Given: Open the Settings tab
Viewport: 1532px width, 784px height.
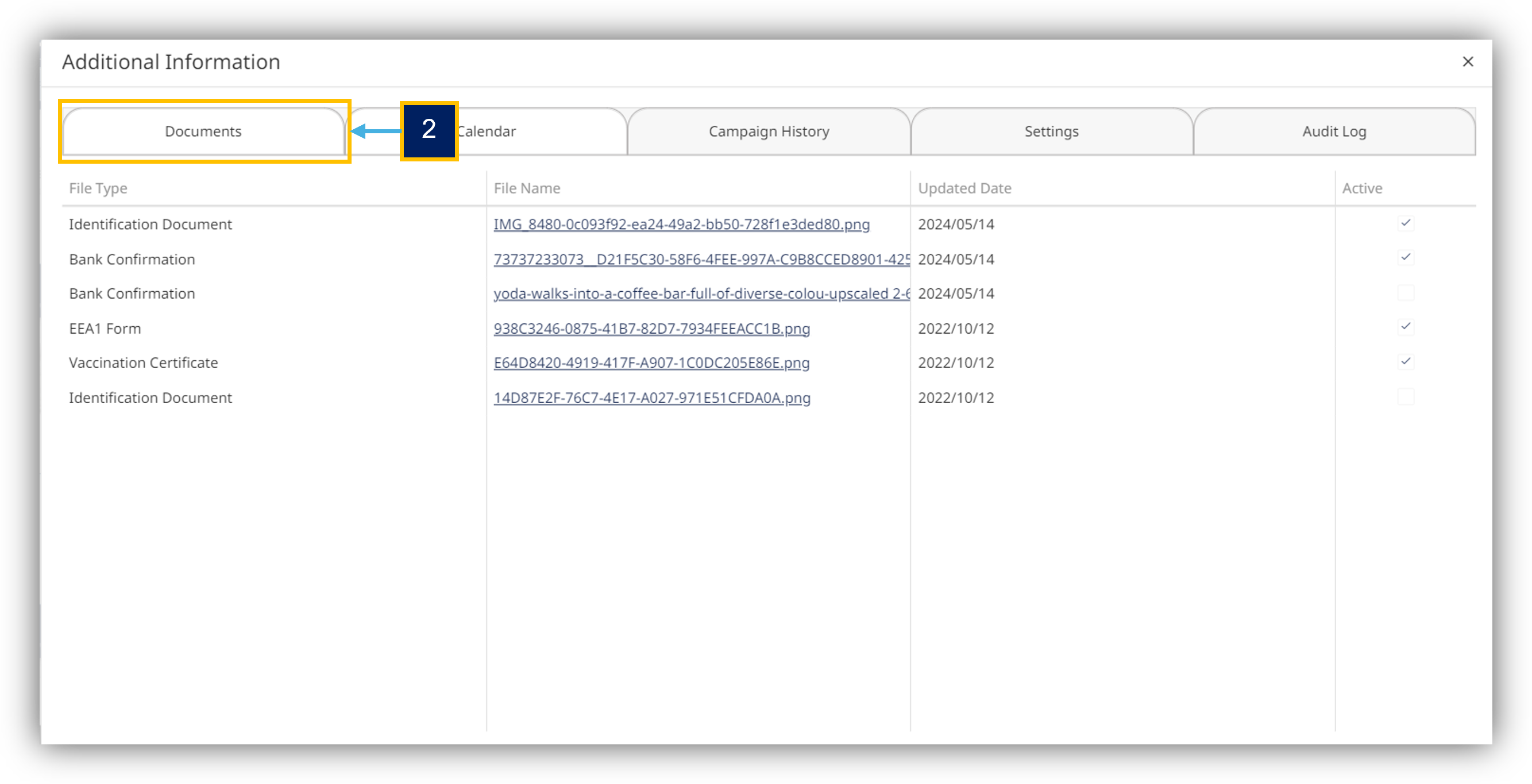Looking at the screenshot, I should 1051,132.
